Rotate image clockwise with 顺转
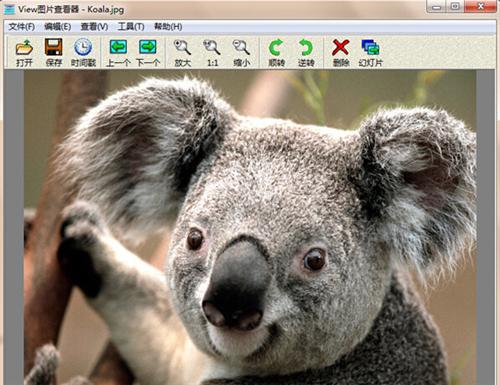Screen dimensions: 500x385 click(x=276, y=52)
